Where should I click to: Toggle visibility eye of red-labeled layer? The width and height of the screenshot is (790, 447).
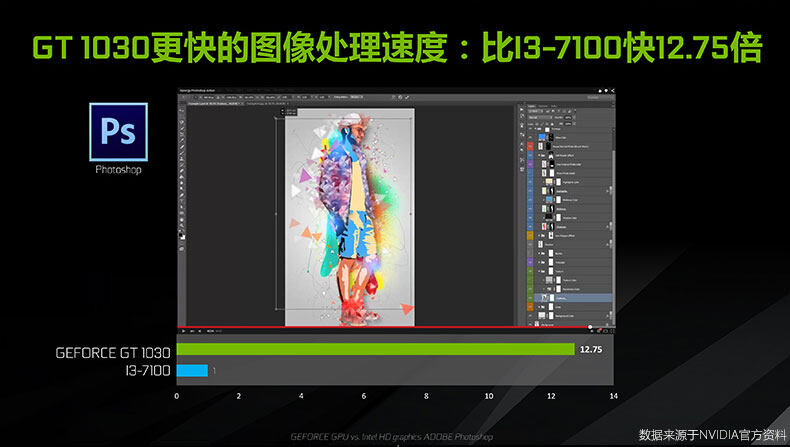[x=530, y=146]
